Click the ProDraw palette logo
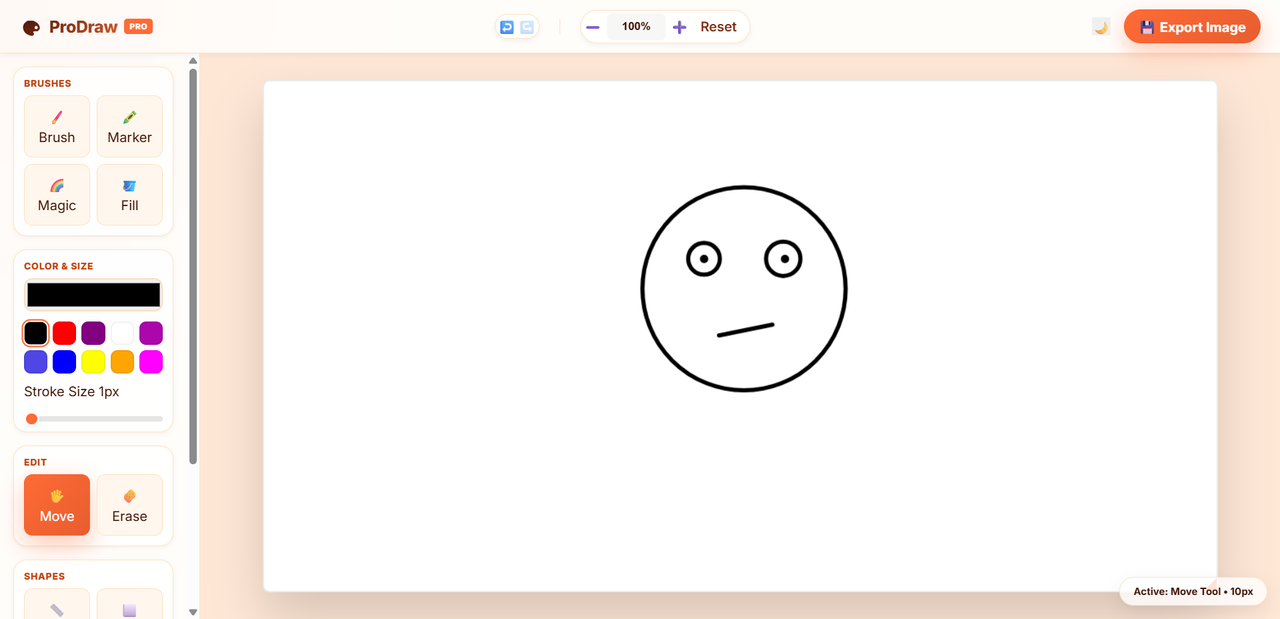This screenshot has height=619, width=1280. click(x=31, y=27)
